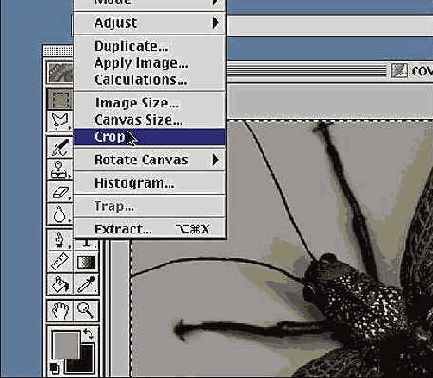Click the highlighted Crop command
Screen dimensions: 433x378
[x=150, y=137]
